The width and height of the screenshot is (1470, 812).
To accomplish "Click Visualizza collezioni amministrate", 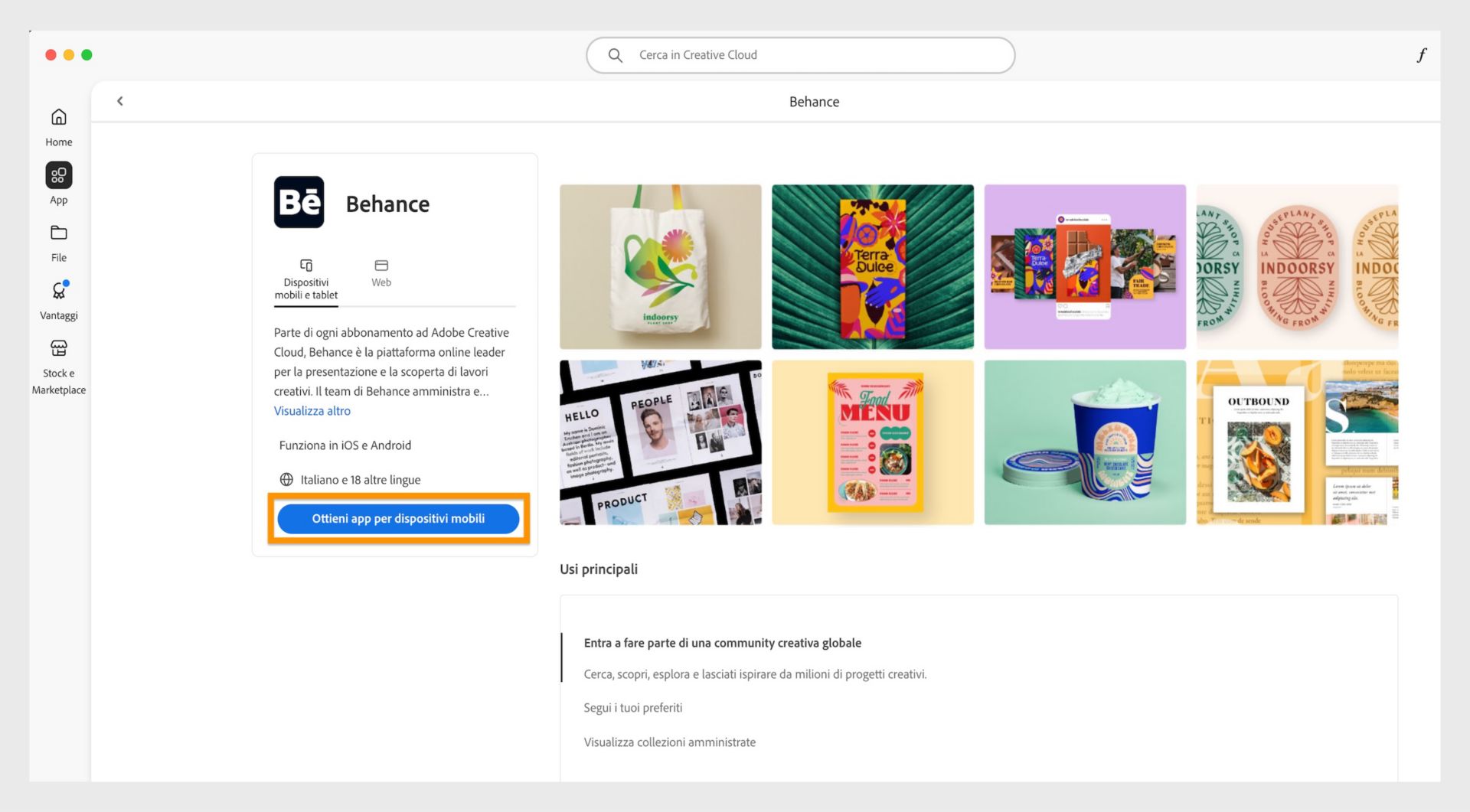I will 669,742.
